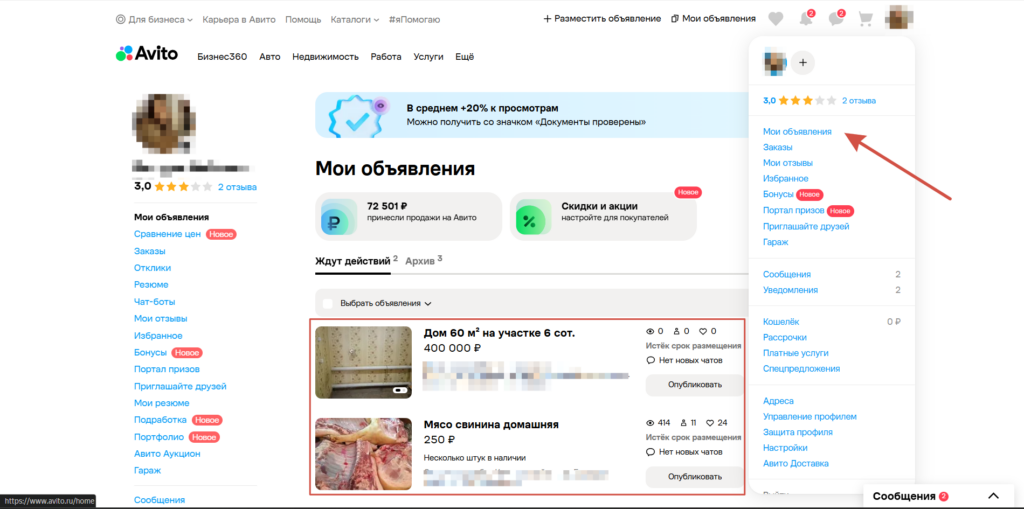
Task: Open 'Рассрочки' in dropdown menu
Action: click(x=784, y=337)
